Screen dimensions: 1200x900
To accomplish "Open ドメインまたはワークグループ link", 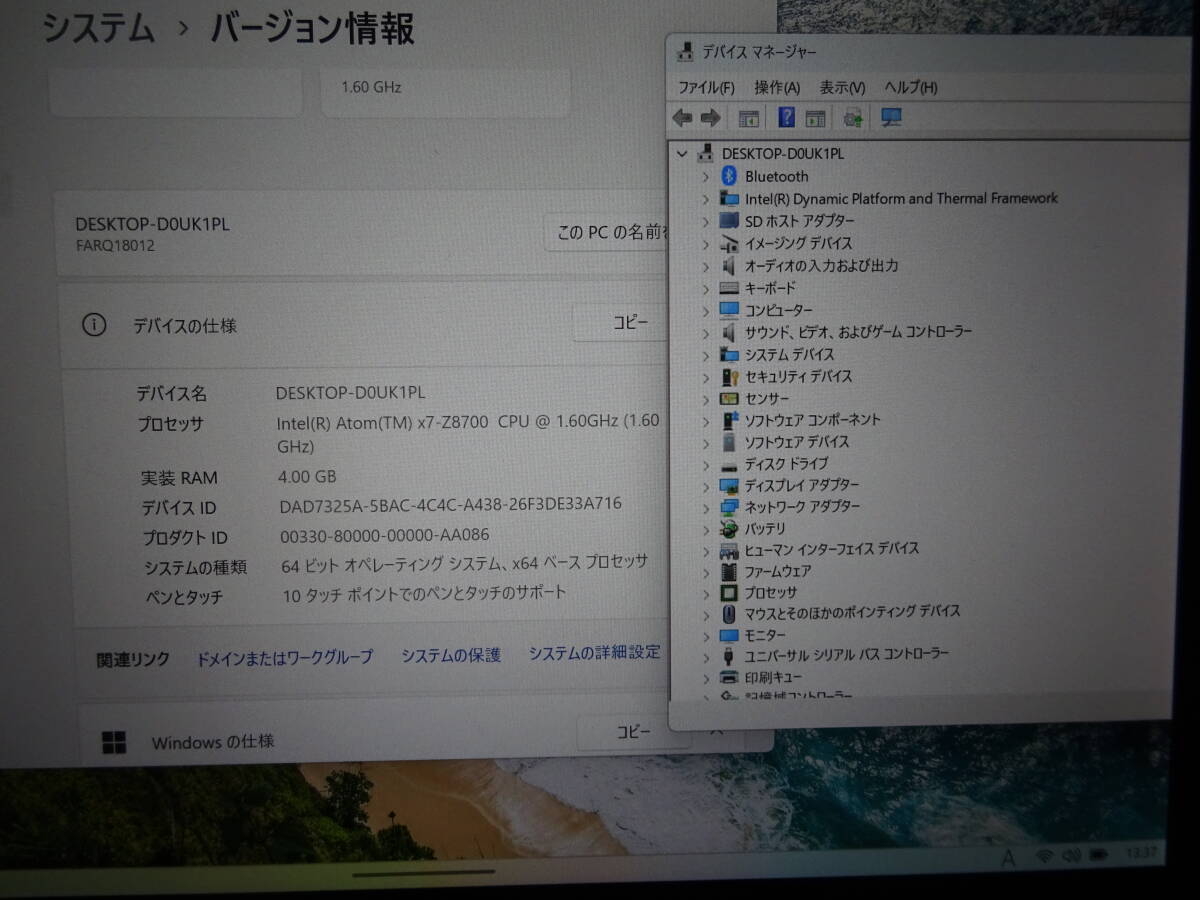I will click(284, 657).
